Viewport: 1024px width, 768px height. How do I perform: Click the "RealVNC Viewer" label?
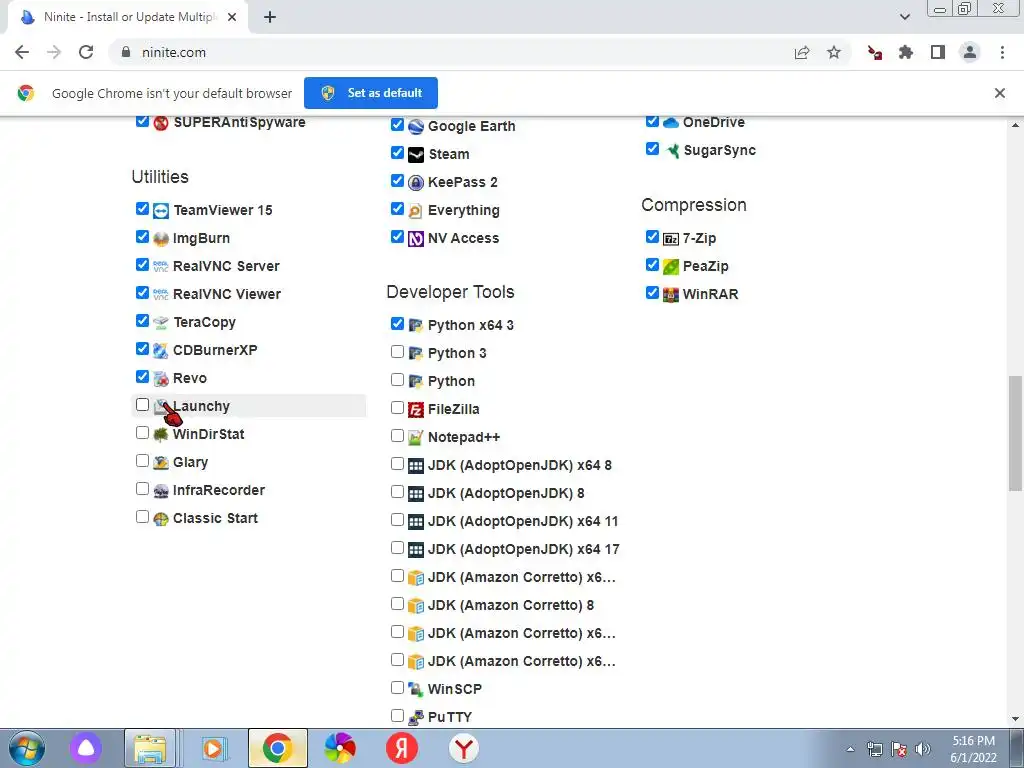(x=227, y=295)
